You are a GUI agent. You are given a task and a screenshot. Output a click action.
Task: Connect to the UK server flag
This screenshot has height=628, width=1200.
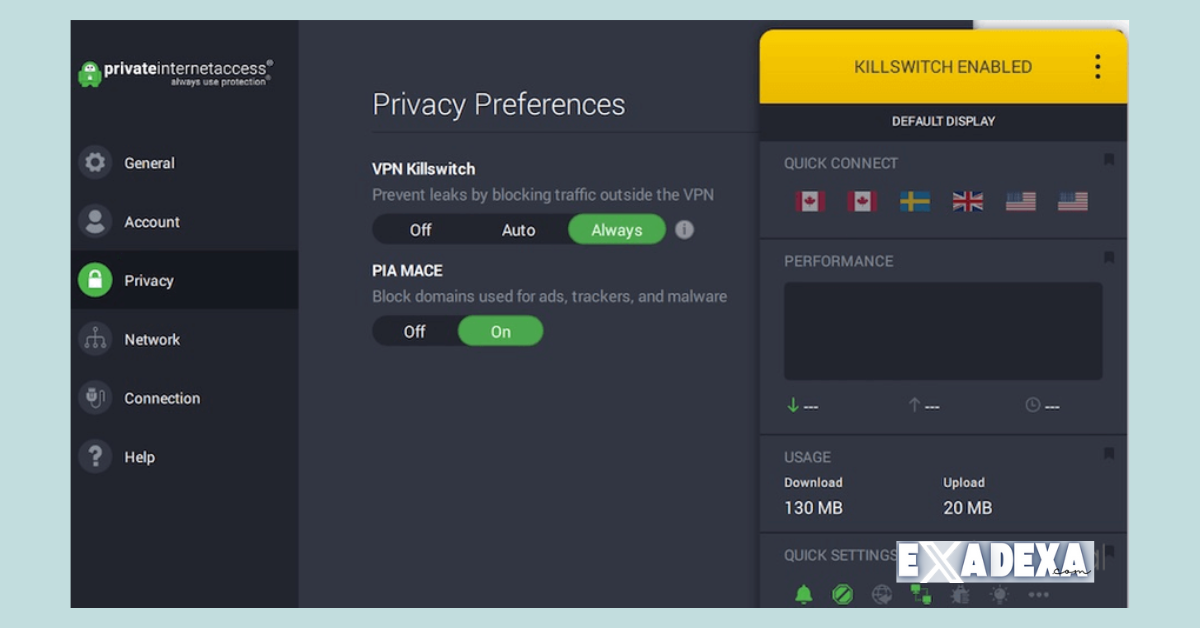pos(967,201)
